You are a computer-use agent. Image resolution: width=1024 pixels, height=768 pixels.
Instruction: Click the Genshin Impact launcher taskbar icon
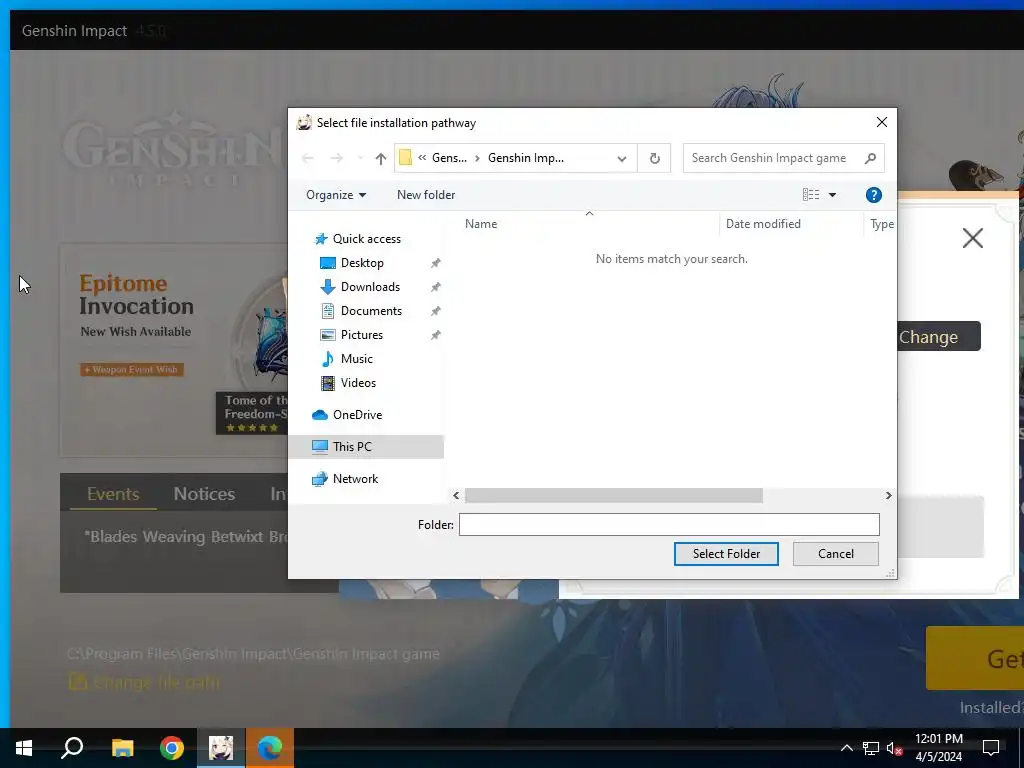point(221,748)
